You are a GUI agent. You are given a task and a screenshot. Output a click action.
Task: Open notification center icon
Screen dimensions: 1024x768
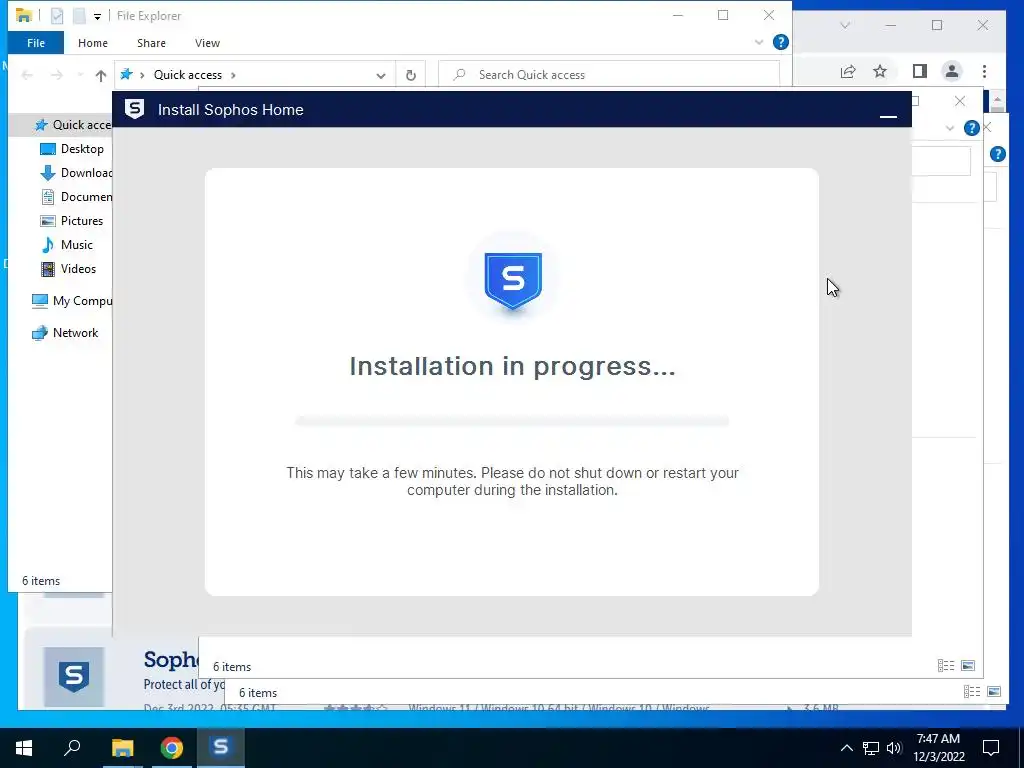click(x=991, y=748)
